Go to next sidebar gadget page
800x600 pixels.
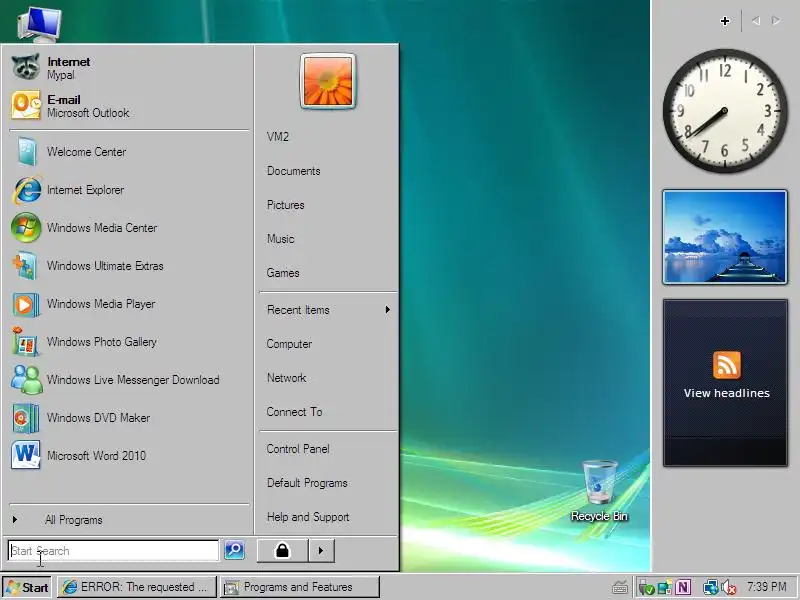pyautogui.click(x=776, y=21)
